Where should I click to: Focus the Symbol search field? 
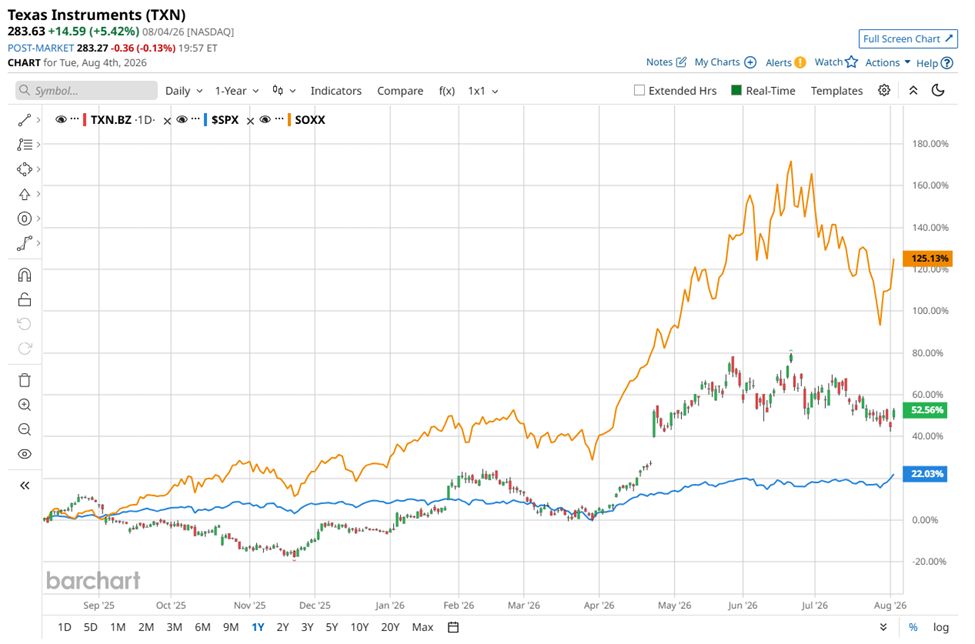[86, 90]
